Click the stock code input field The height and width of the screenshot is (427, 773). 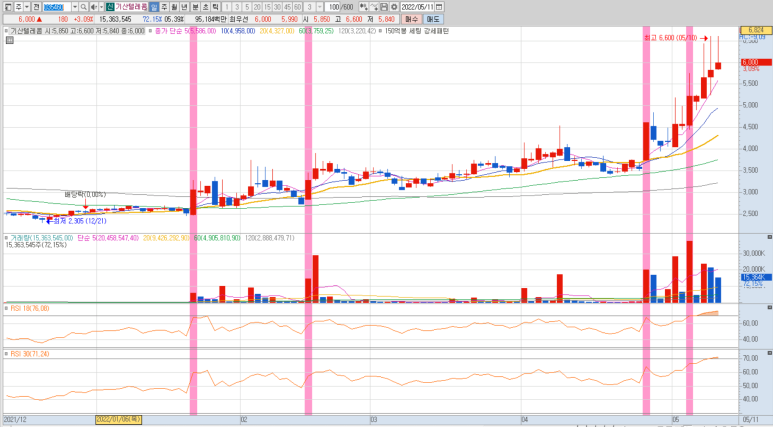point(57,7)
